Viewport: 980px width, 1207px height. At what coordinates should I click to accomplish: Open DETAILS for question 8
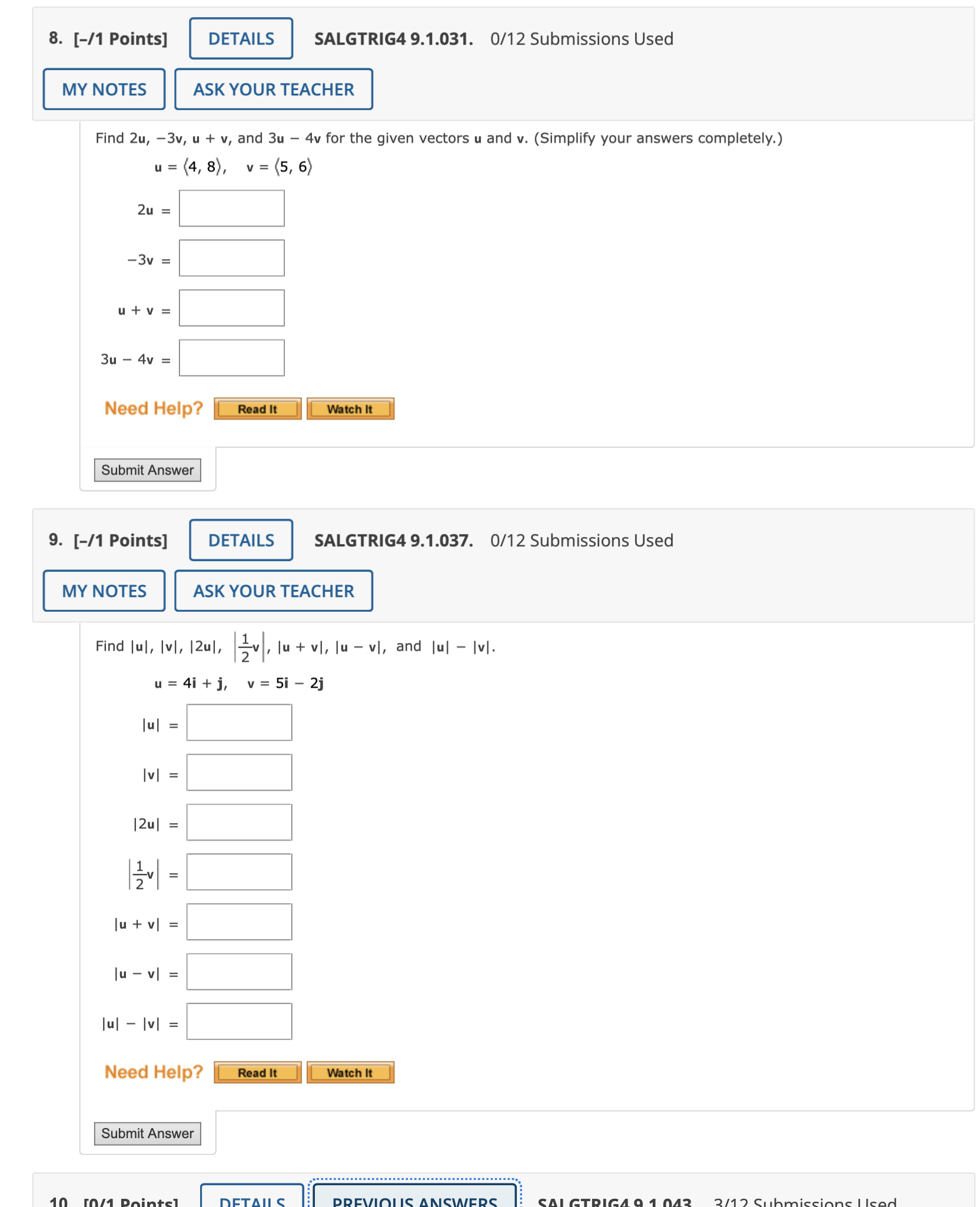[x=240, y=38]
